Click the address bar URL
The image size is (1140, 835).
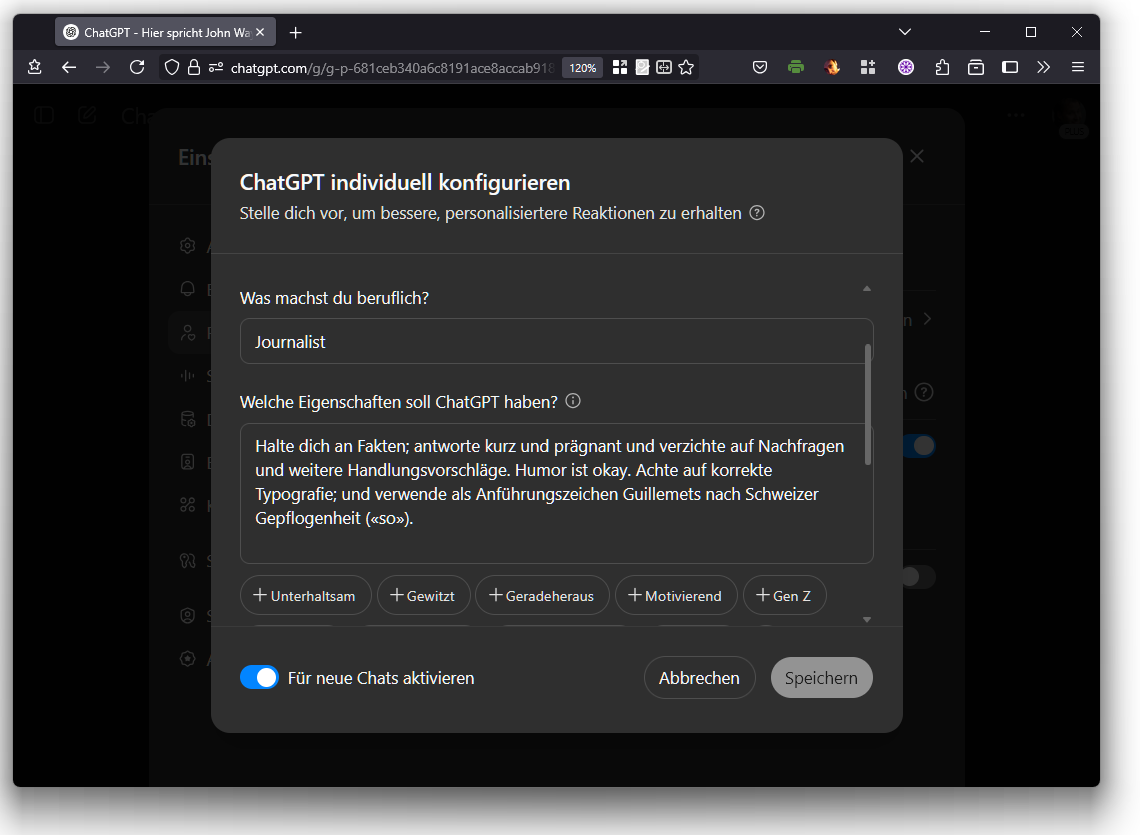click(x=391, y=68)
